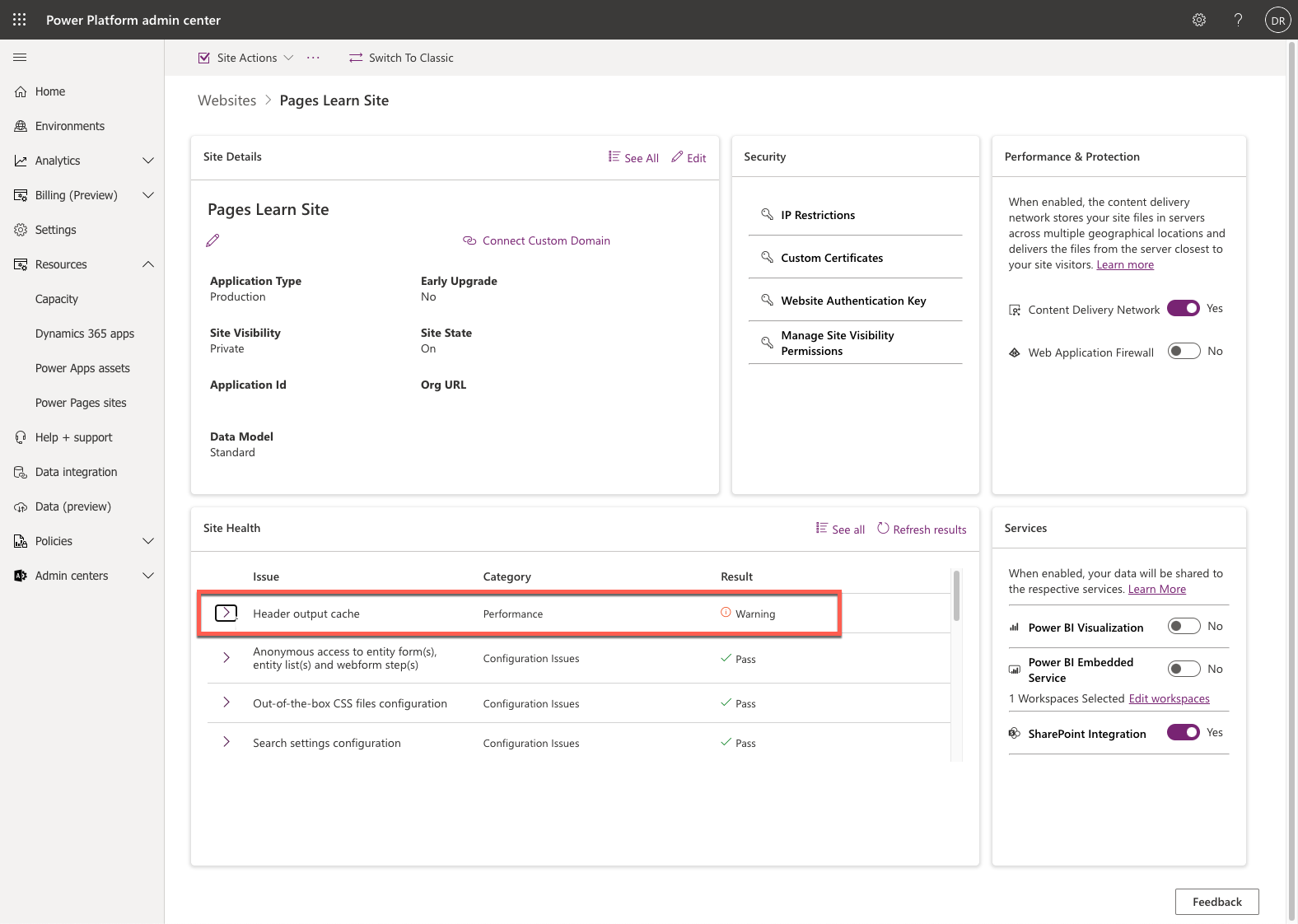
Task: Click Edit workspaces link
Action: point(1170,698)
